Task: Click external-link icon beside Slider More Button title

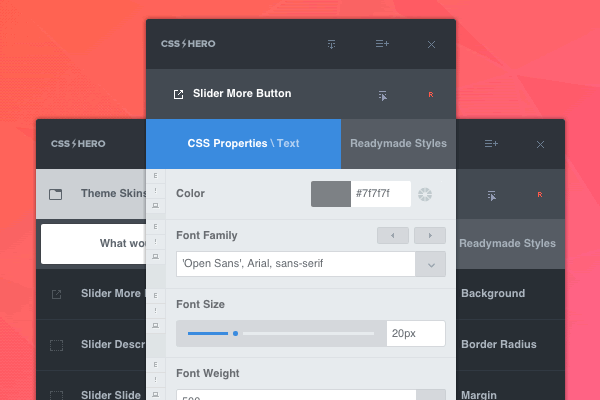Action: coord(178,94)
